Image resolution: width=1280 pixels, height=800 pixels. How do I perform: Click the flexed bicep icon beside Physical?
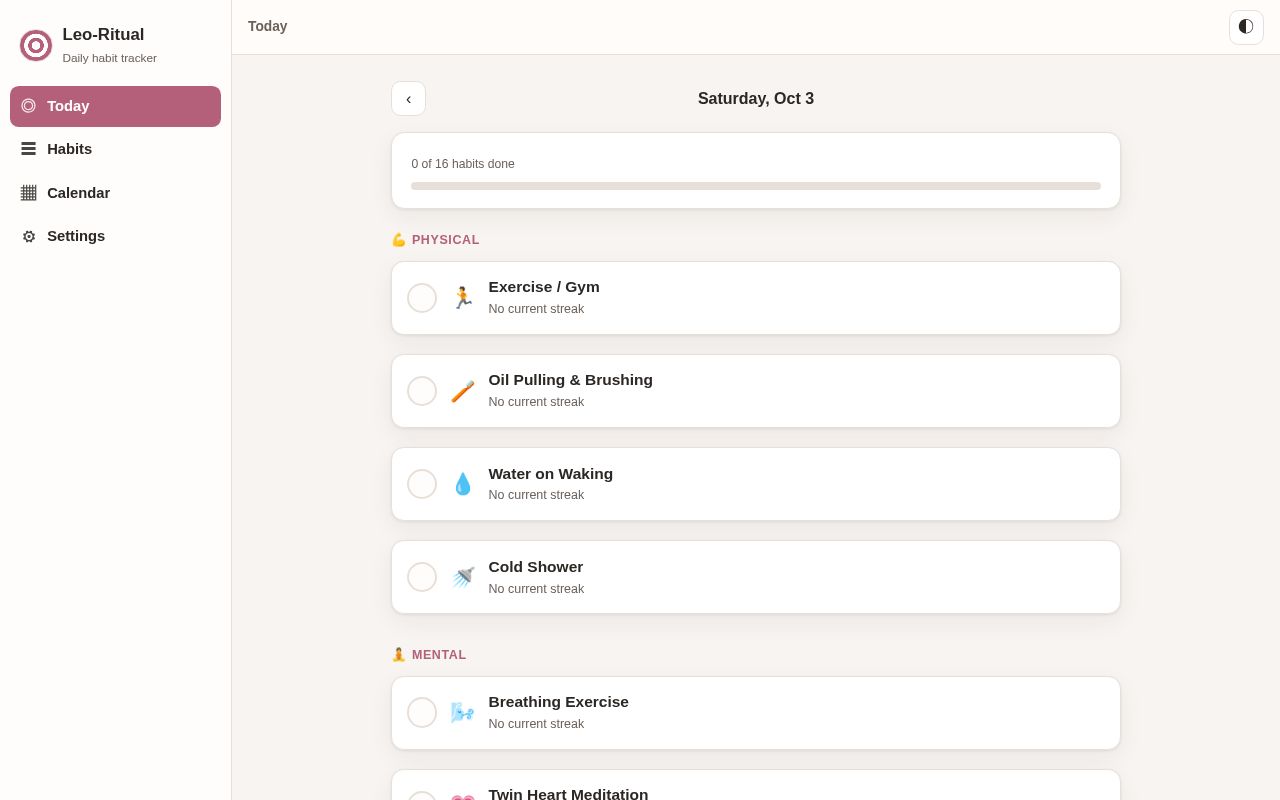(399, 240)
